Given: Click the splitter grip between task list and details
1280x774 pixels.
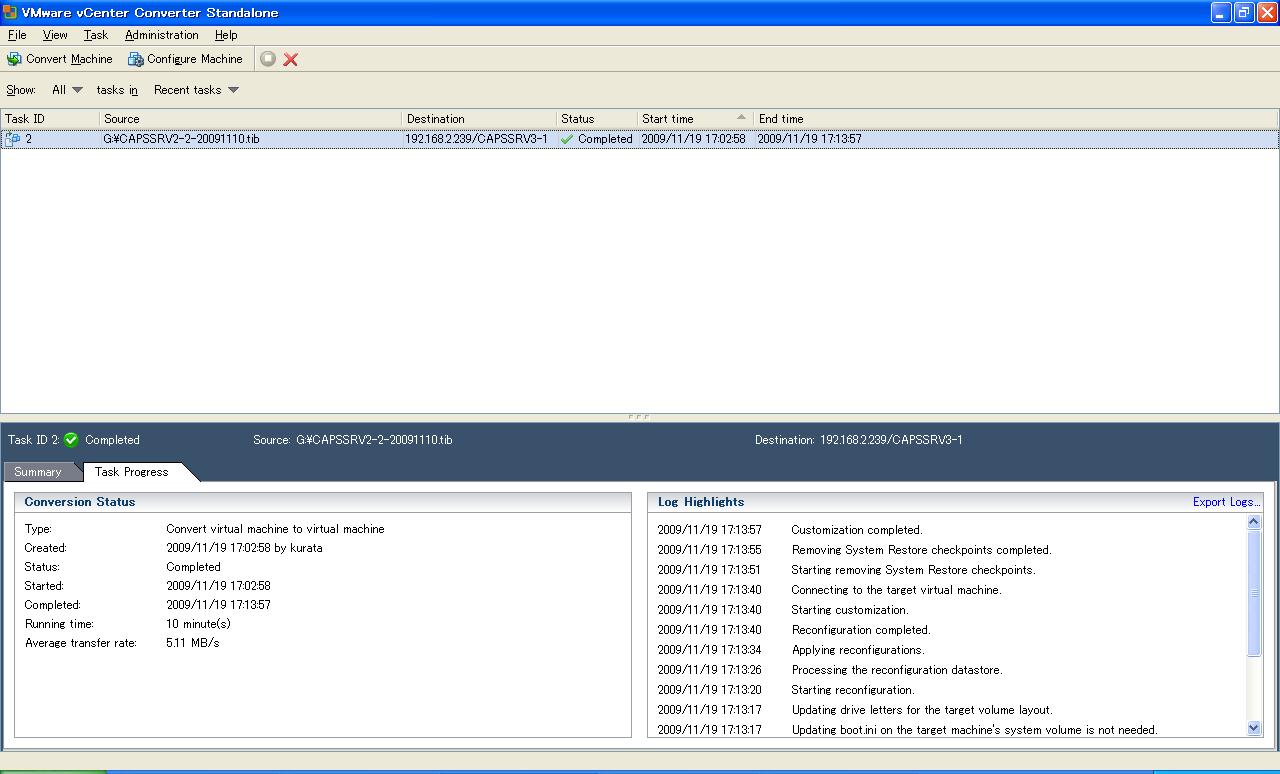Looking at the screenshot, I should click(639, 417).
